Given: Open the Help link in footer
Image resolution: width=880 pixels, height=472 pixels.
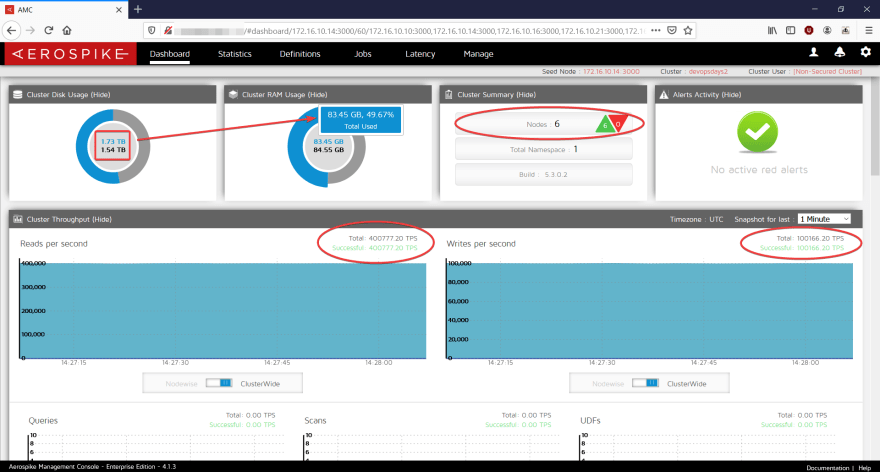Looking at the screenshot, I should [865, 468].
